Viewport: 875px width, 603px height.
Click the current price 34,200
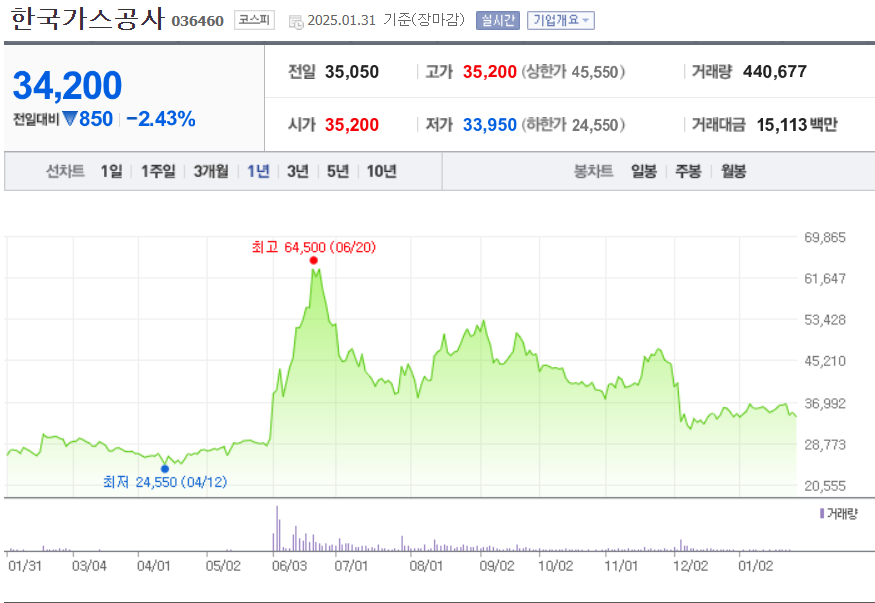67,85
